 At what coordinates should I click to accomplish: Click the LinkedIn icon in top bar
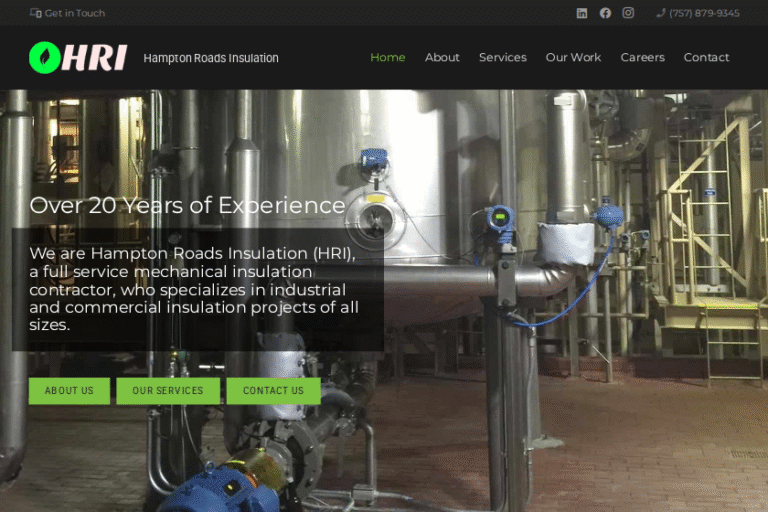582,13
